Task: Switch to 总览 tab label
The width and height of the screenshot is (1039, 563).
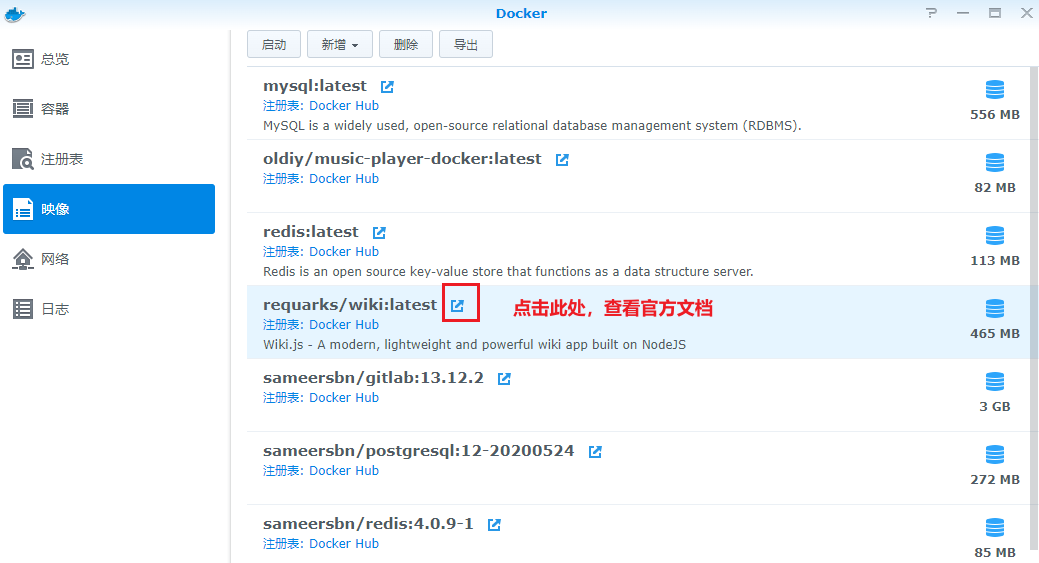Action: click(55, 59)
